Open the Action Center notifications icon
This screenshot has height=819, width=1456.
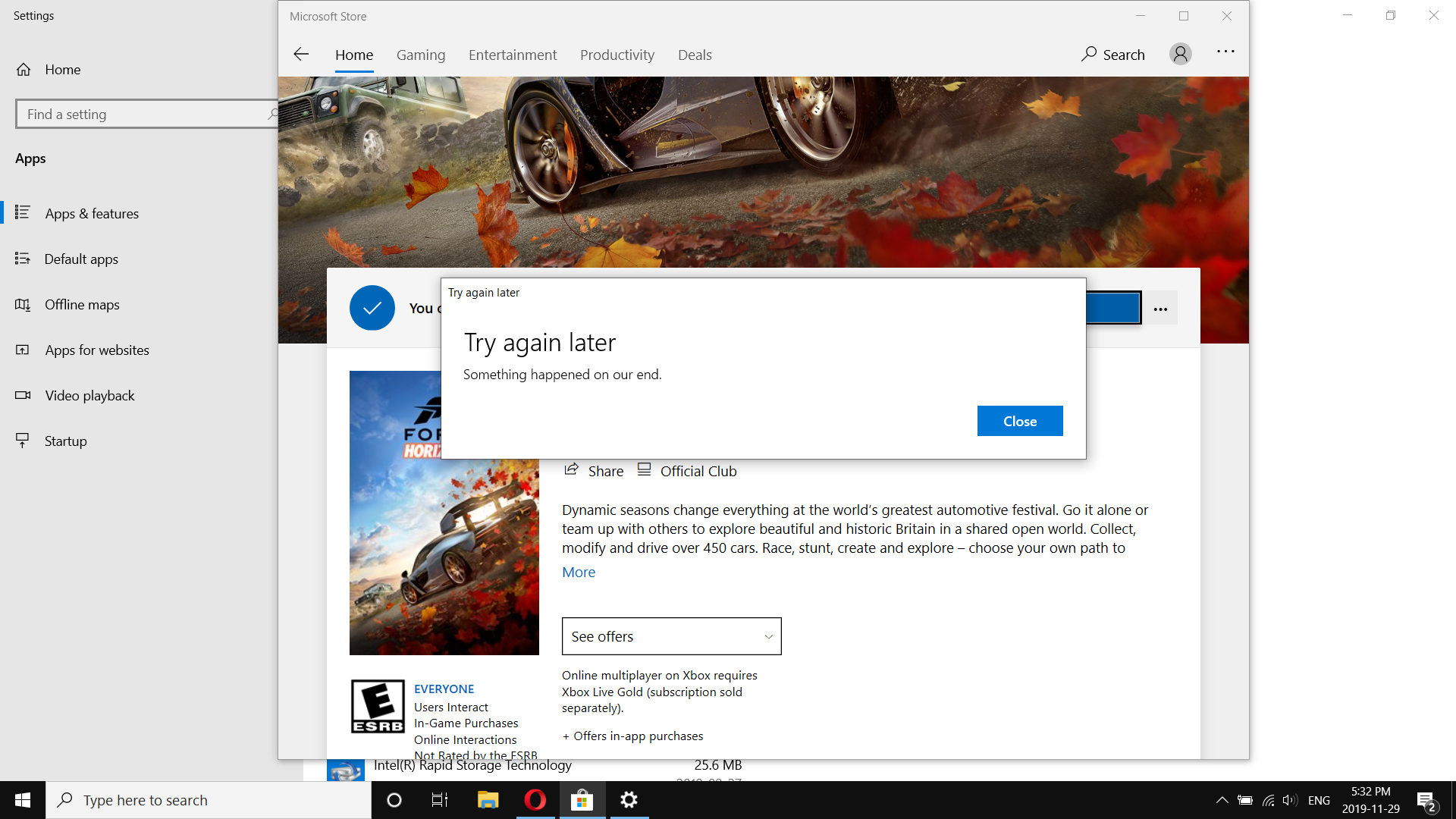click(1426, 801)
